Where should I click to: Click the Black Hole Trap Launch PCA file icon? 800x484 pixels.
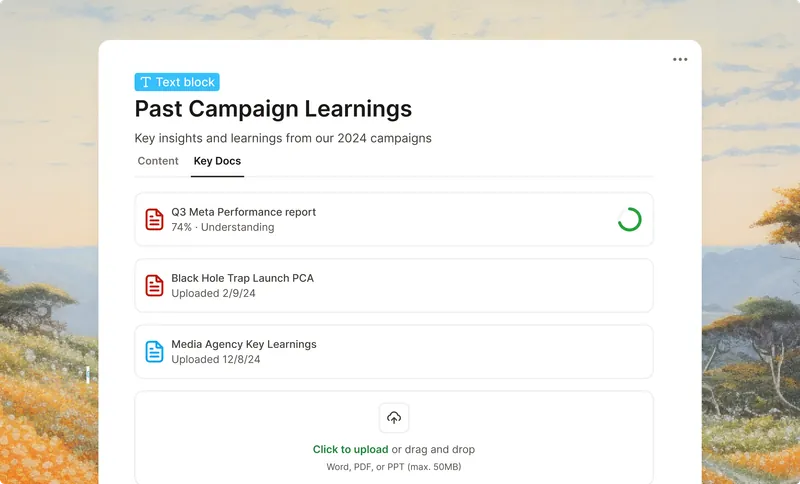[x=154, y=286]
